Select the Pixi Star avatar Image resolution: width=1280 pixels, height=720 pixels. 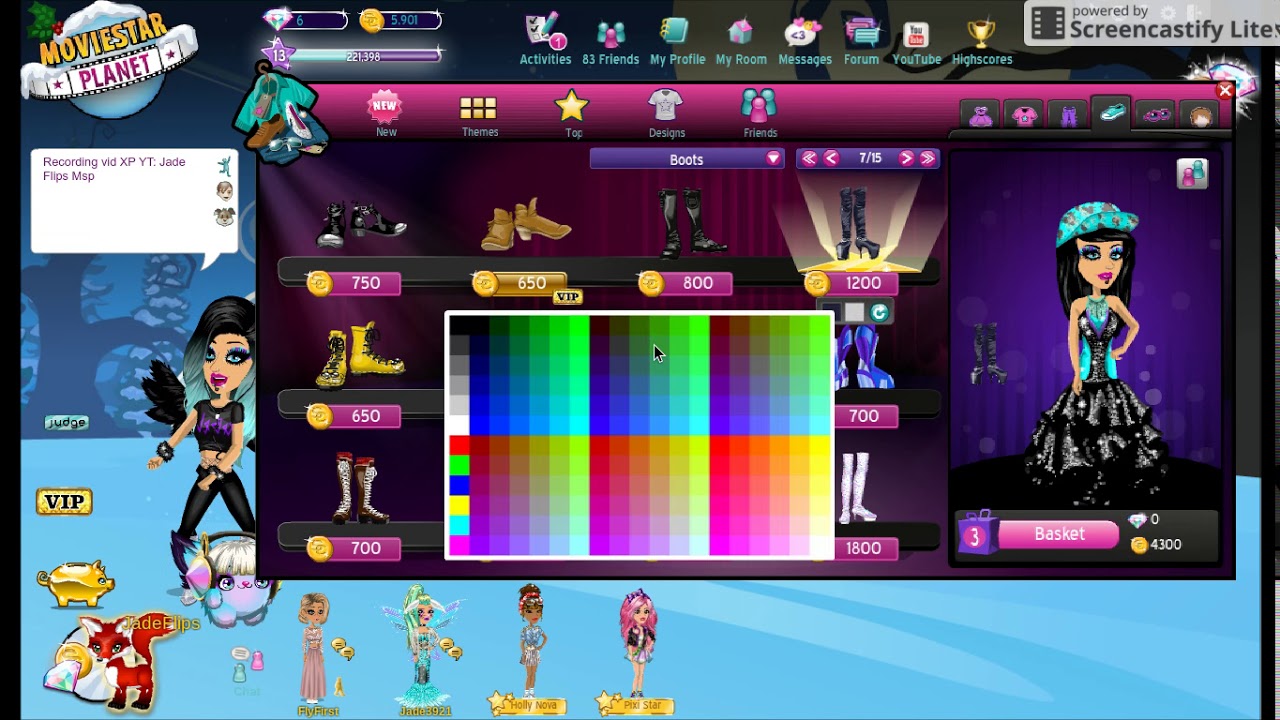[638, 640]
